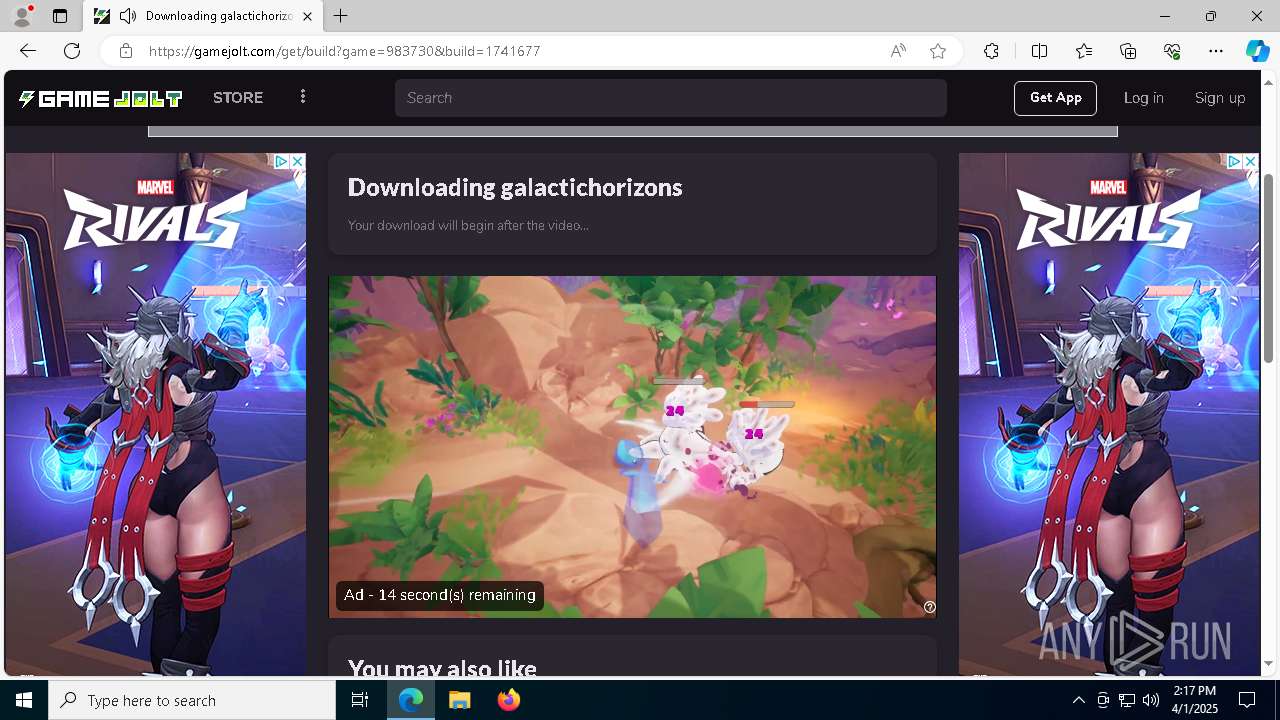This screenshot has height=720, width=1280.
Task: Click the Game Jolt logo
Action: 100,98
